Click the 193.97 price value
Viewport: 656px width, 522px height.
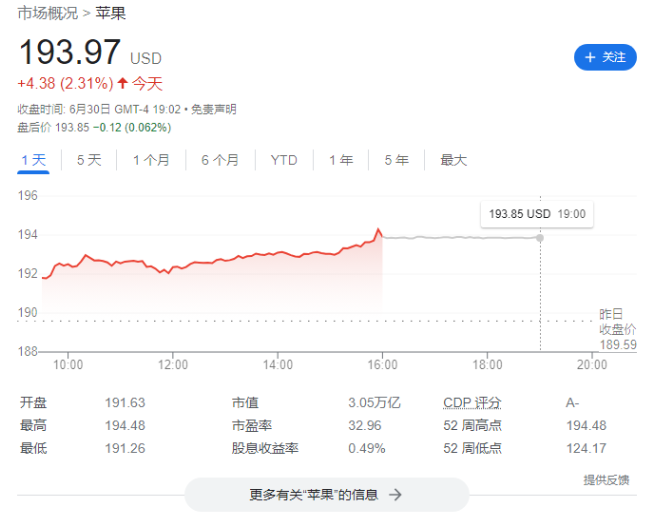[70, 52]
